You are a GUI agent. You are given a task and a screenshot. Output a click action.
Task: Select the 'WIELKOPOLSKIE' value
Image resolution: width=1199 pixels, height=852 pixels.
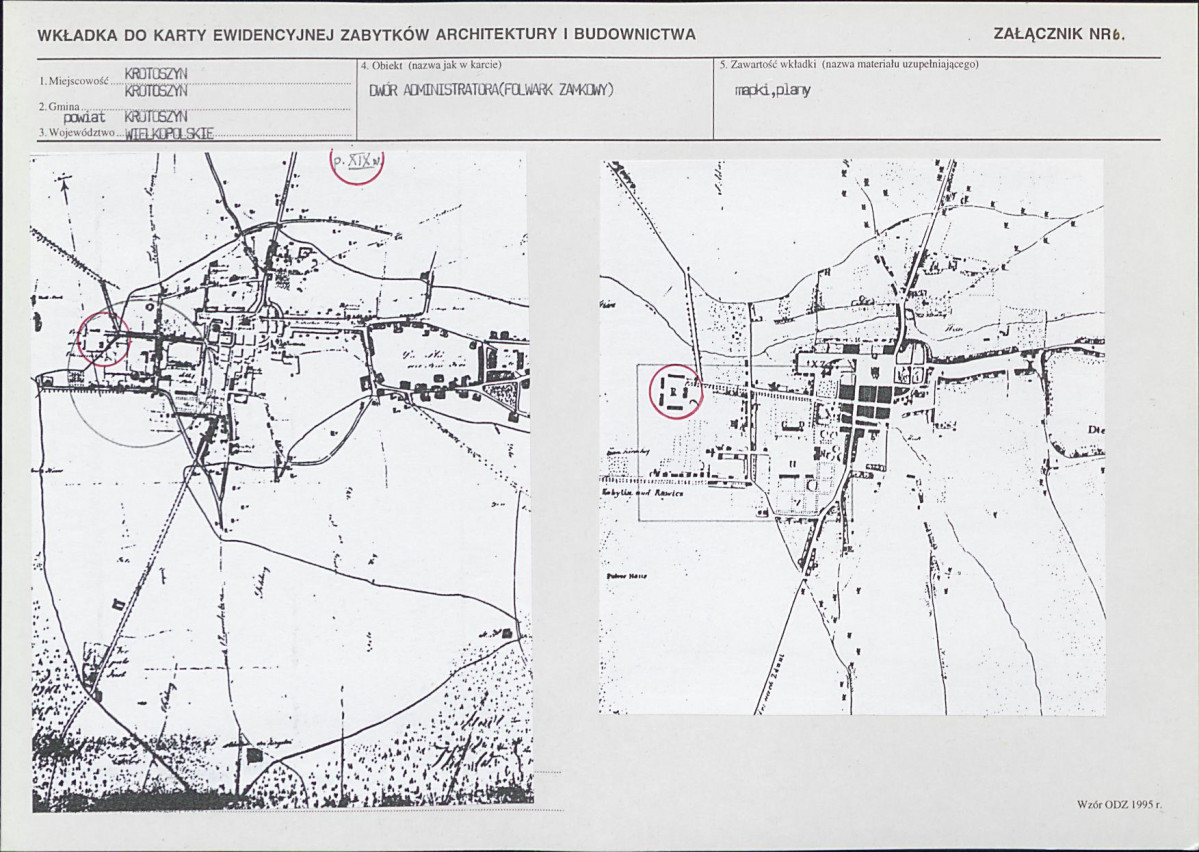pyautogui.click(x=168, y=135)
